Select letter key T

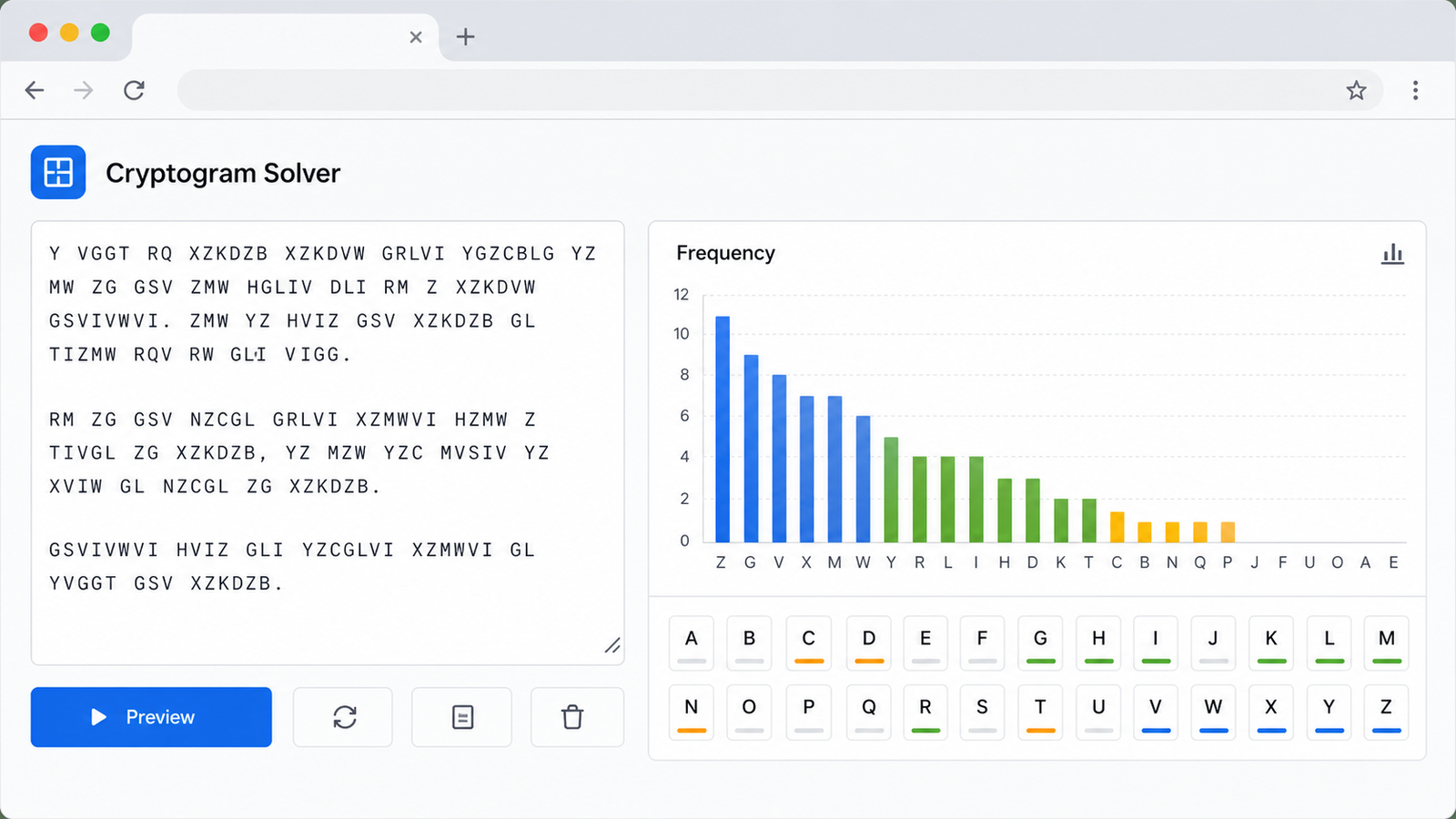1040,712
